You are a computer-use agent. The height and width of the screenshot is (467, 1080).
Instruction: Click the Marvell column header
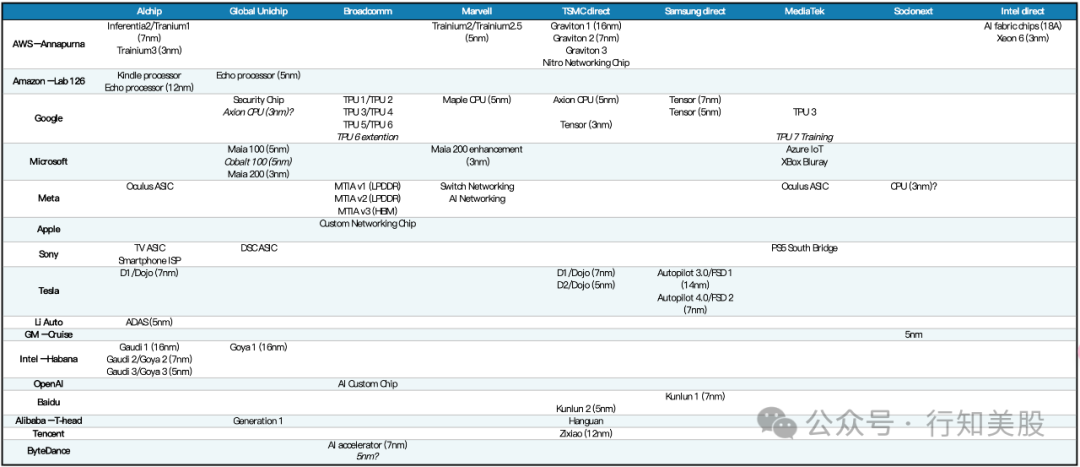477,10
